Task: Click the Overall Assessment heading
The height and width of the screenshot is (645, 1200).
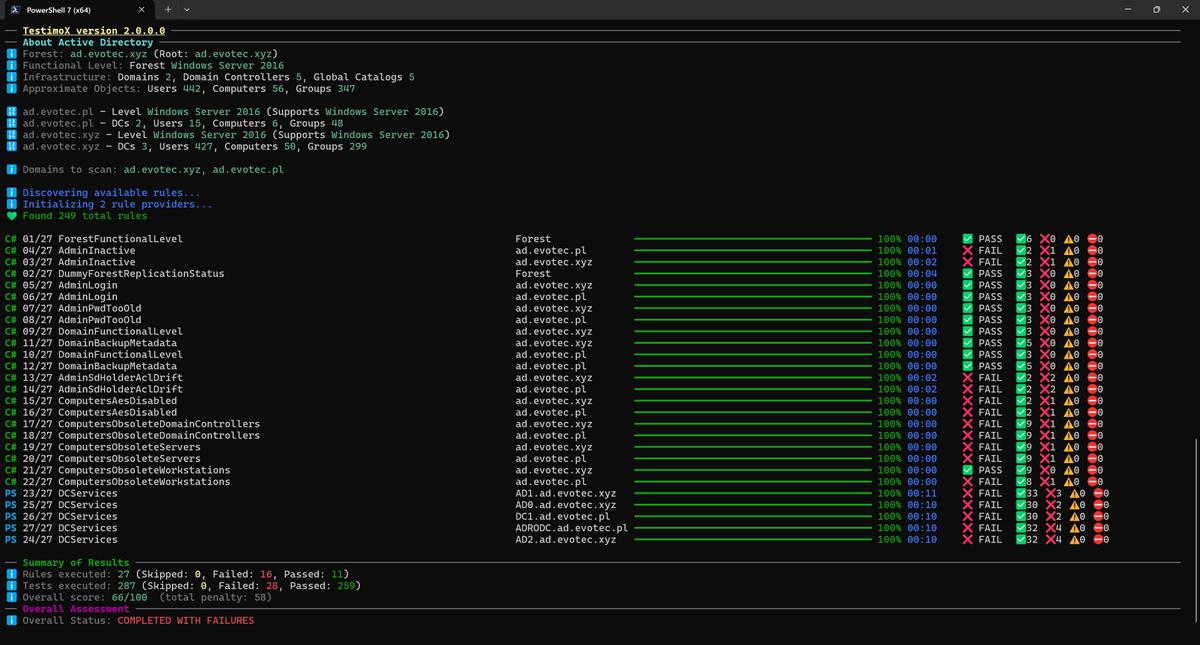Action: pos(76,609)
